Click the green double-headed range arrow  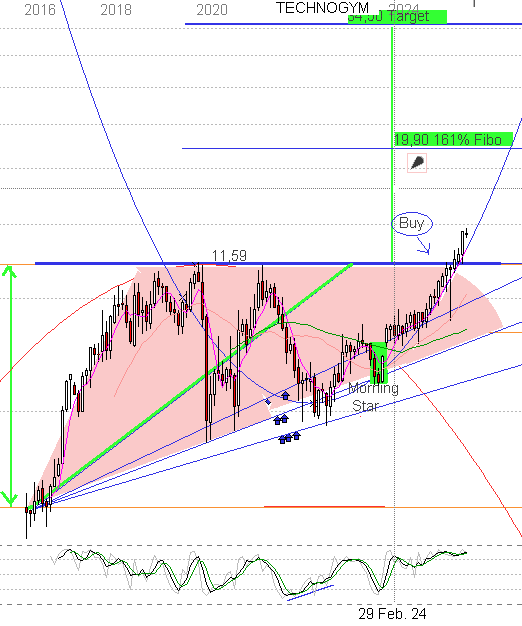10,386
